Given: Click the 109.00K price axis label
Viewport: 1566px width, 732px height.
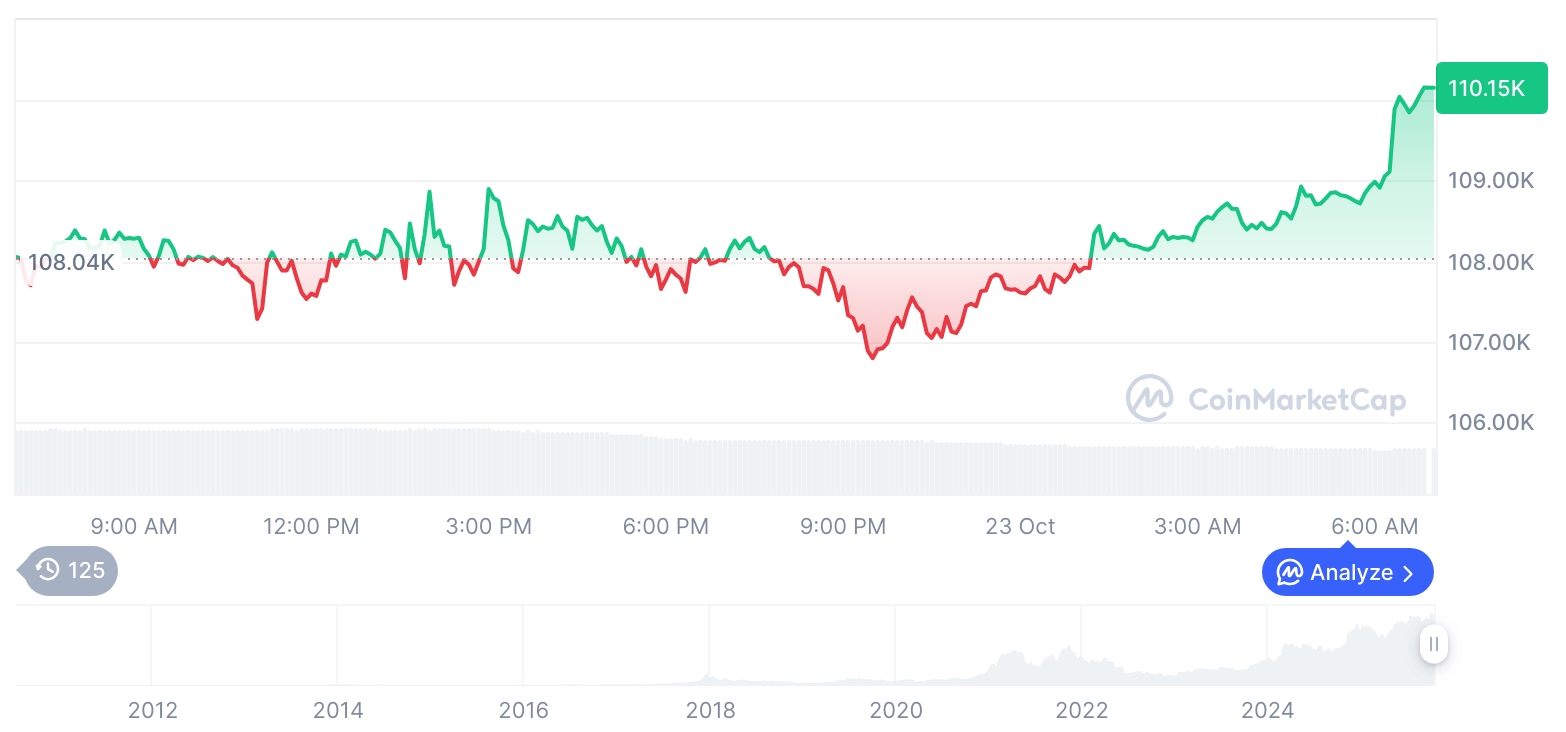Looking at the screenshot, I should click(x=1491, y=181).
